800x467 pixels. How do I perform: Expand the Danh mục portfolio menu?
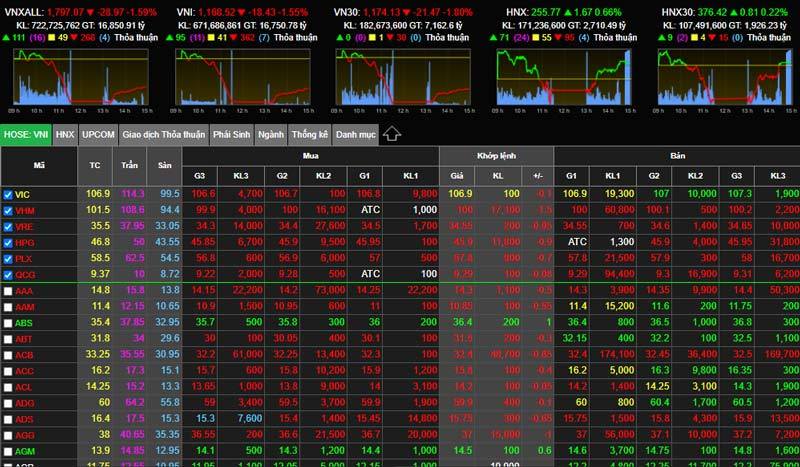point(355,134)
